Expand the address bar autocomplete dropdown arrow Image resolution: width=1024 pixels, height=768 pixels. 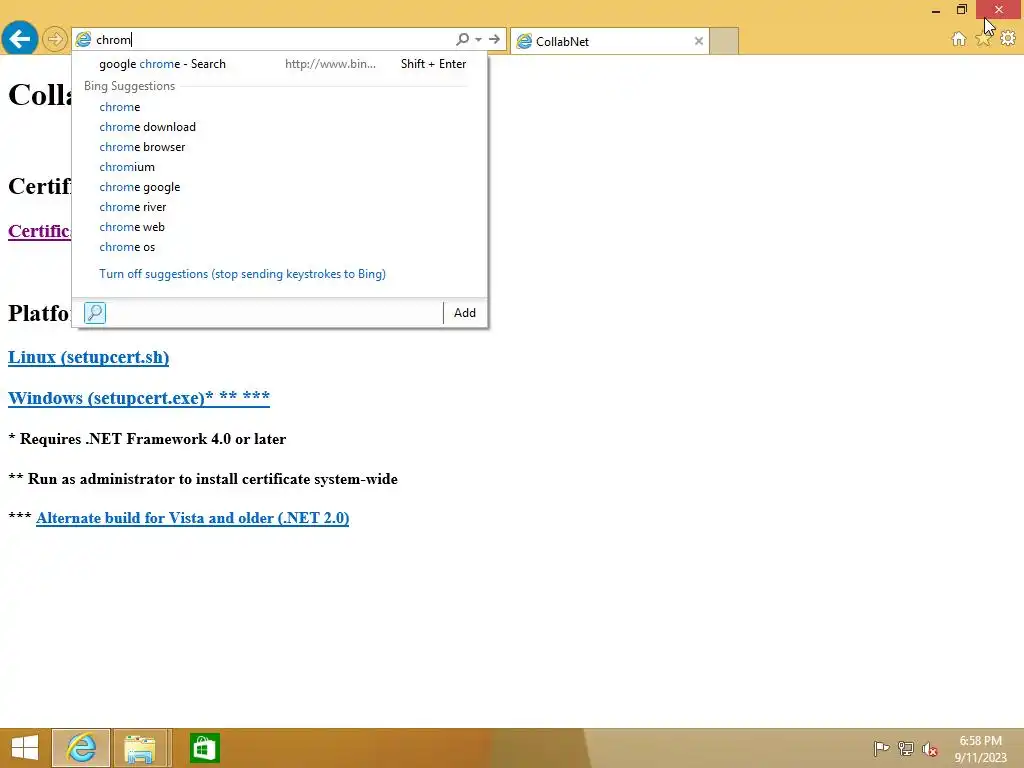(479, 39)
